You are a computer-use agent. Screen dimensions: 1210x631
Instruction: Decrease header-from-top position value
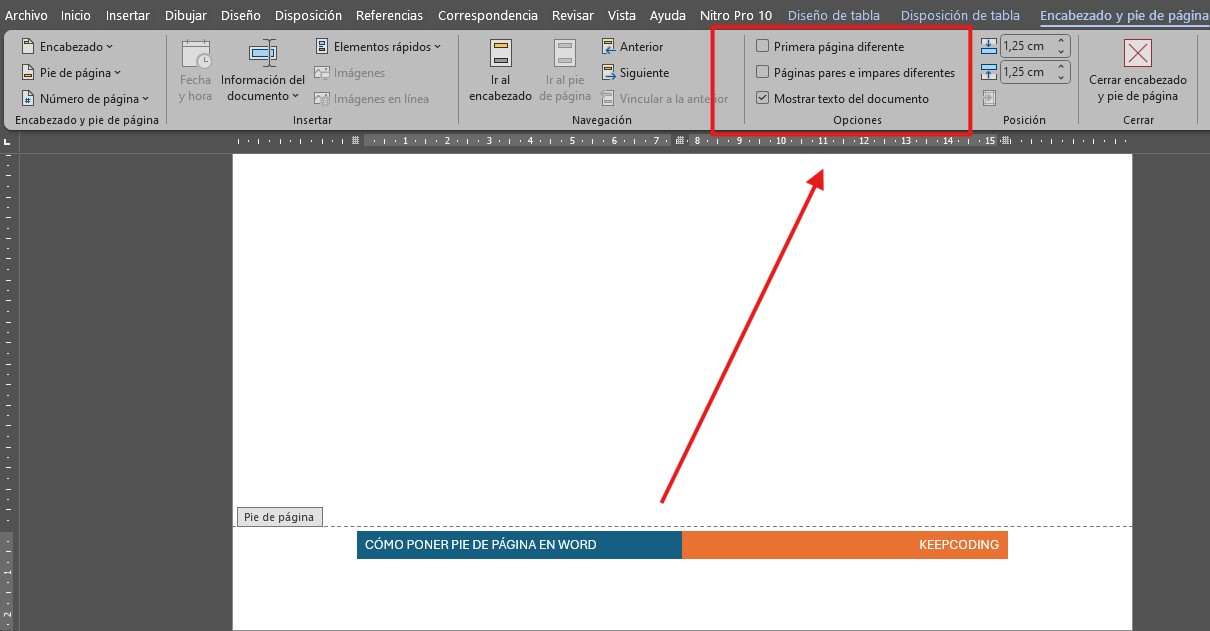(x=1061, y=51)
